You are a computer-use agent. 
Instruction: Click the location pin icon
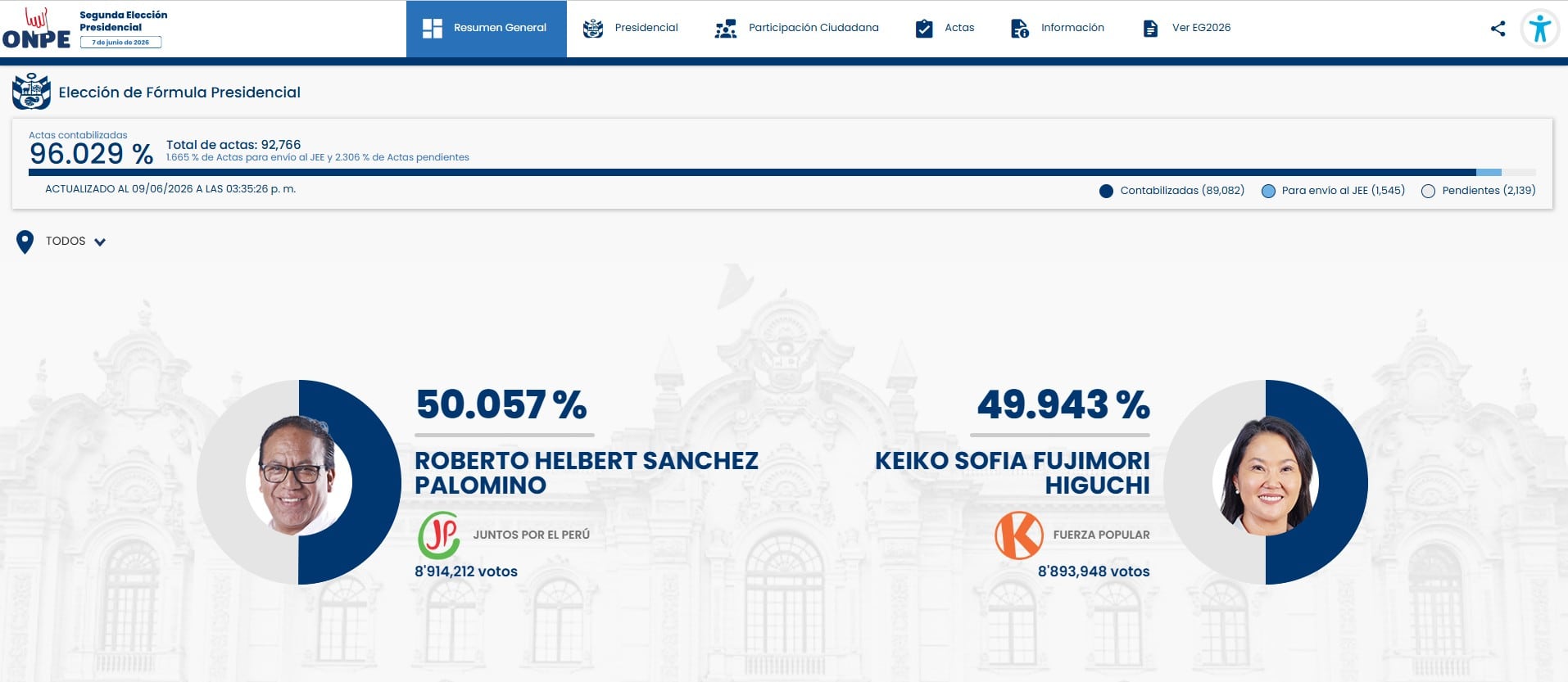tap(25, 242)
